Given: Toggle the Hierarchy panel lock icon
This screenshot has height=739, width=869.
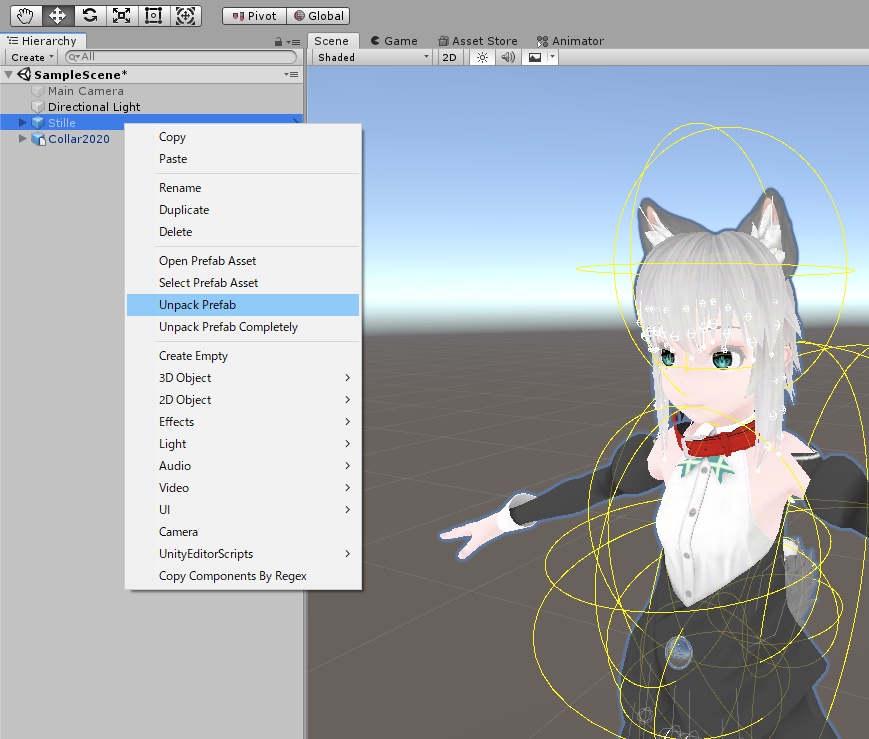Looking at the screenshot, I should point(278,42).
